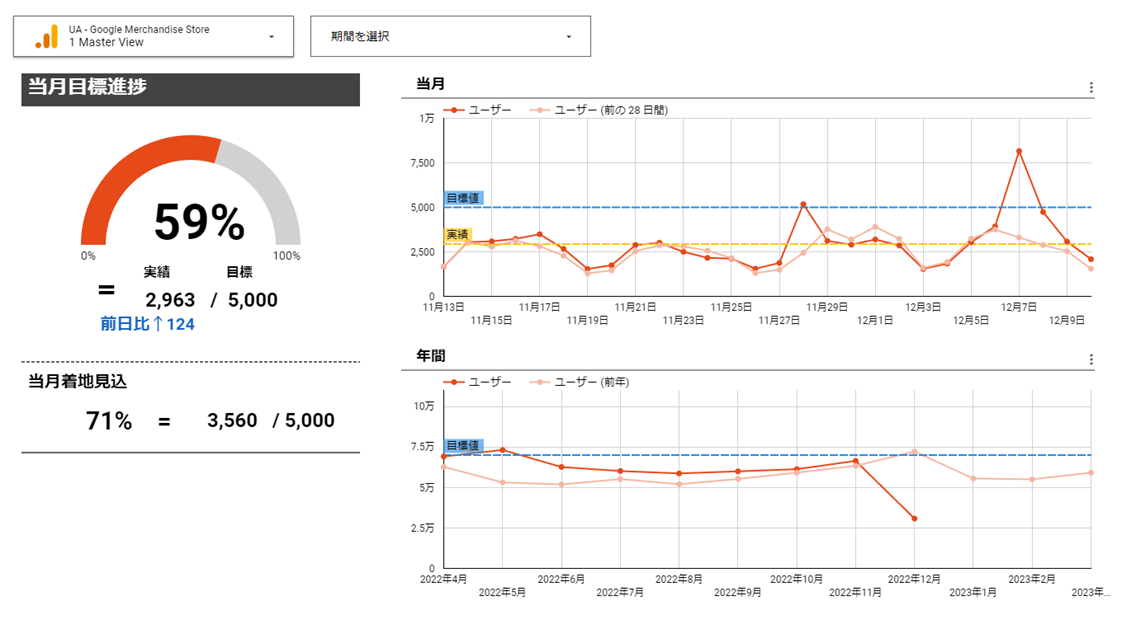The height and width of the screenshot is (629, 1122).
Task: Toggle ユーザー (前年) legend series
Action: pyautogui.click(x=592, y=382)
